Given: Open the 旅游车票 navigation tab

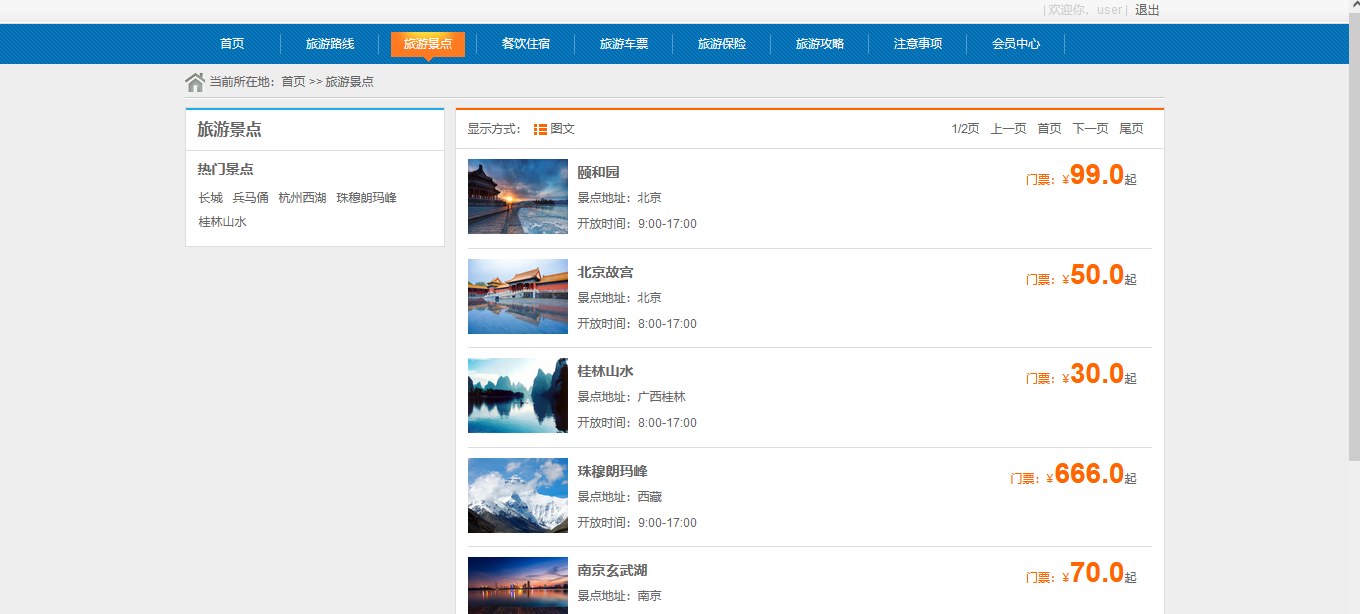Looking at the screenshot, I should click(x=624, y=44).
